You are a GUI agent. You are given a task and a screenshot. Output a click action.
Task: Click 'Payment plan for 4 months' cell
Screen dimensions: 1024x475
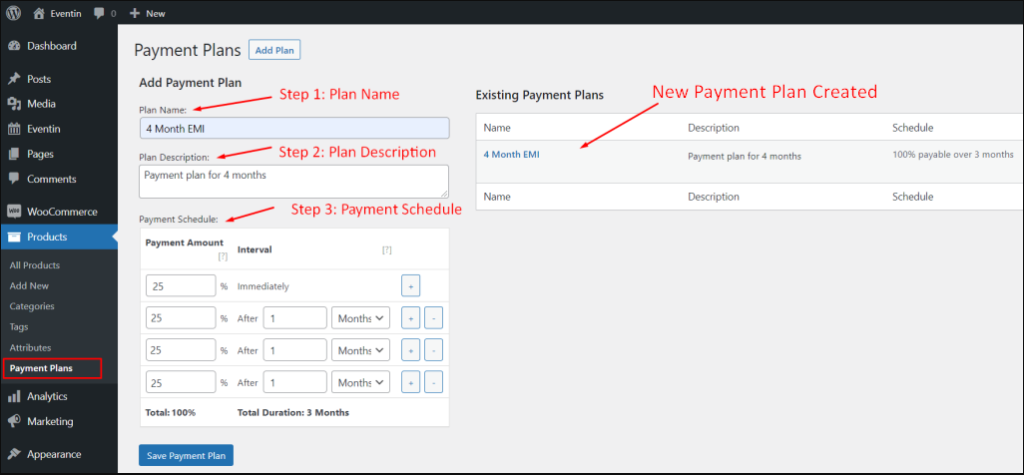[x=744, y=157]
